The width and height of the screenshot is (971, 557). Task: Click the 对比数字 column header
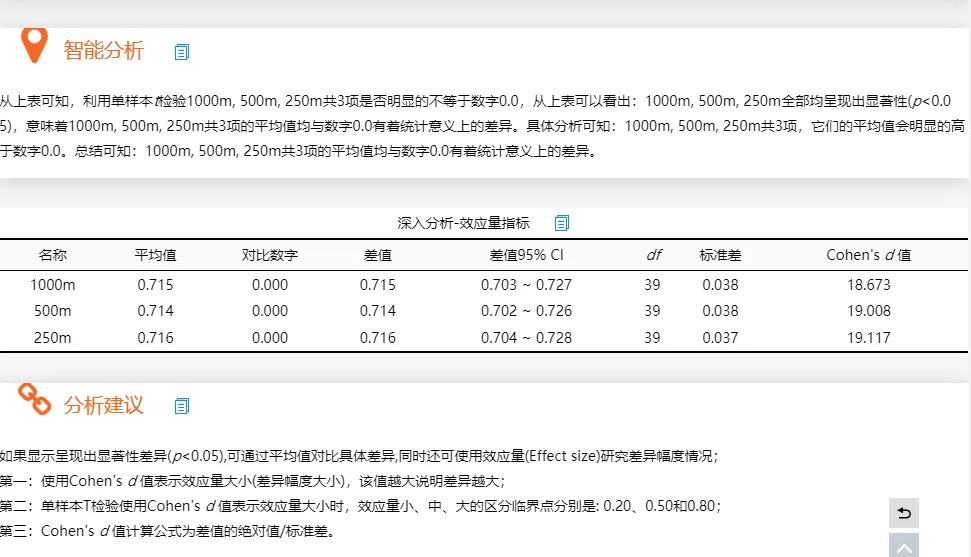[270, 255]
